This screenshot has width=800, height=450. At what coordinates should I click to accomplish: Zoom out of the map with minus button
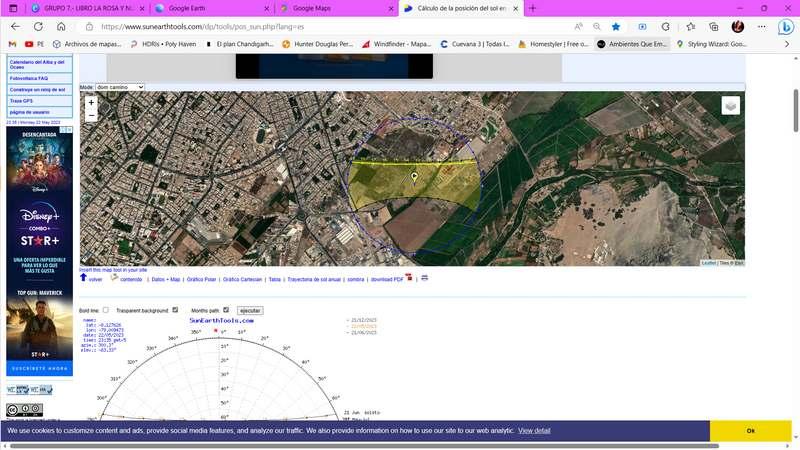(x=91, y=115)
